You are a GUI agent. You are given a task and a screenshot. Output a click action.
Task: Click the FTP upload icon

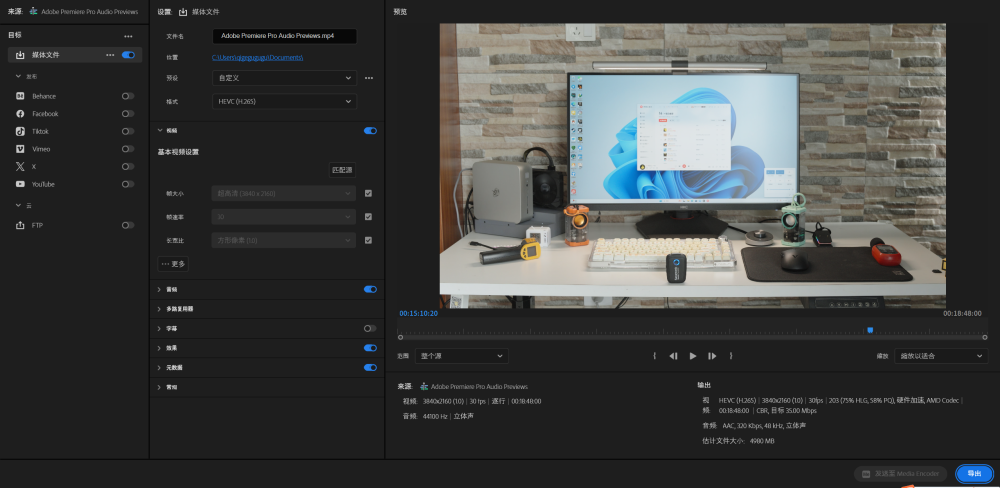(x=20, y=225)
